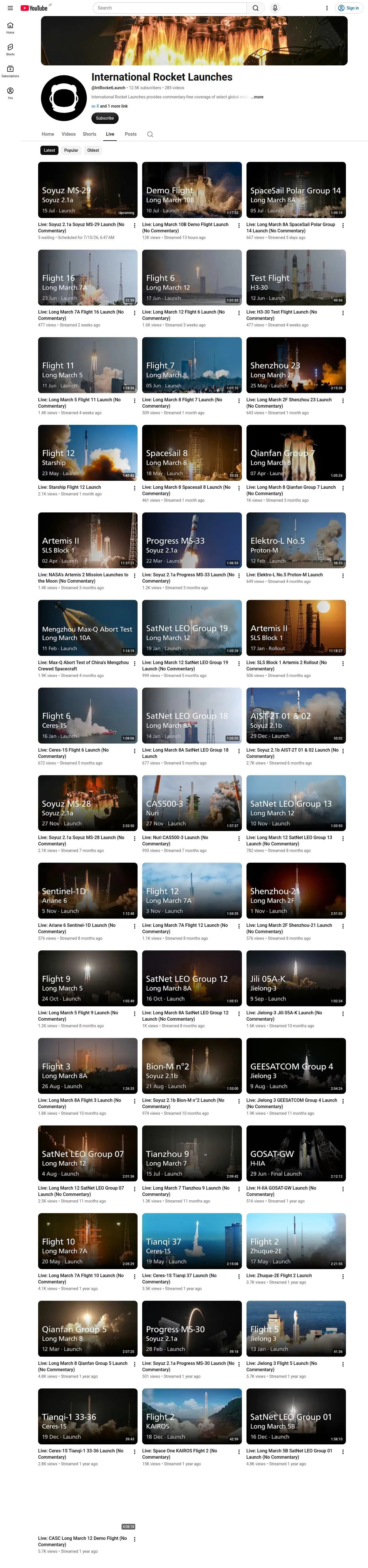Search within channel using tab bar magnifier
Viewport: 368px width, 1568px height.
150,134
